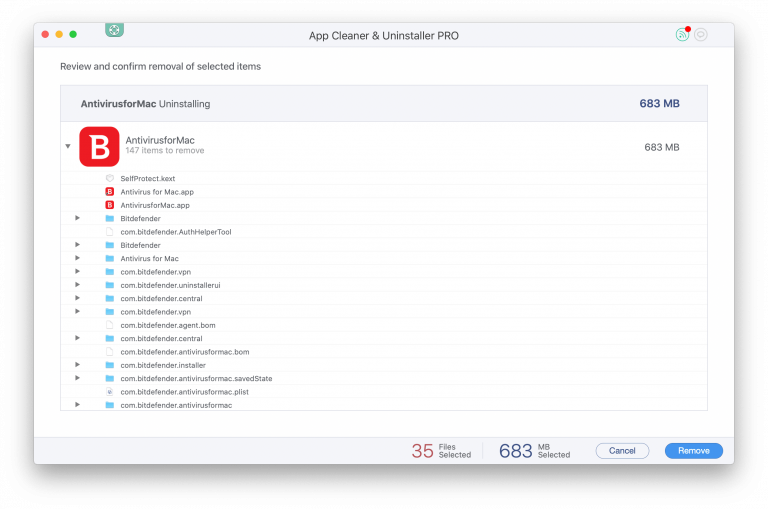Screen dimensions: 768x509
Task: Click folder icon of com.bitdefender.installer
Action: click(x=110, y=365)
